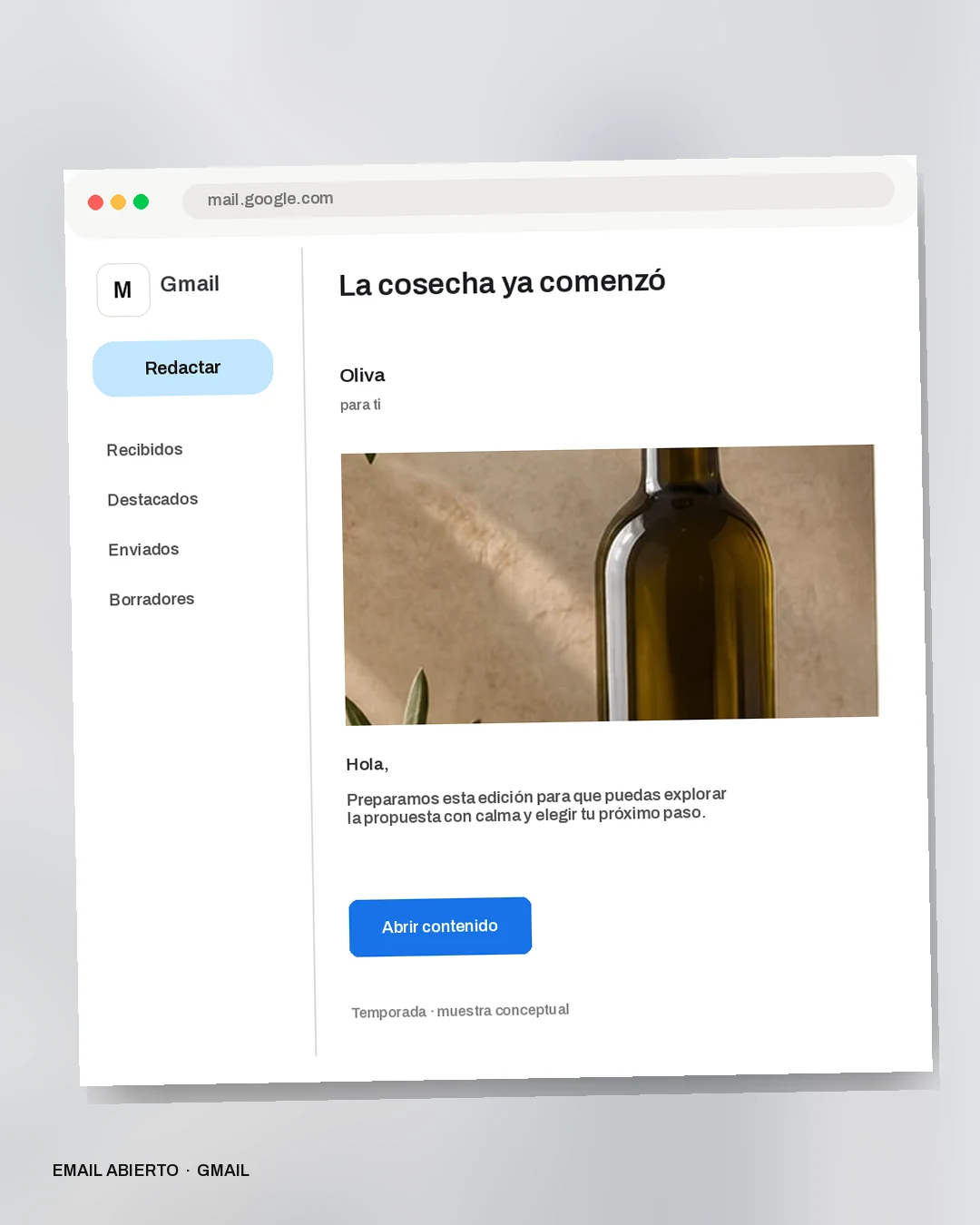Click the yellow minimize window dot

click(118, 201)
